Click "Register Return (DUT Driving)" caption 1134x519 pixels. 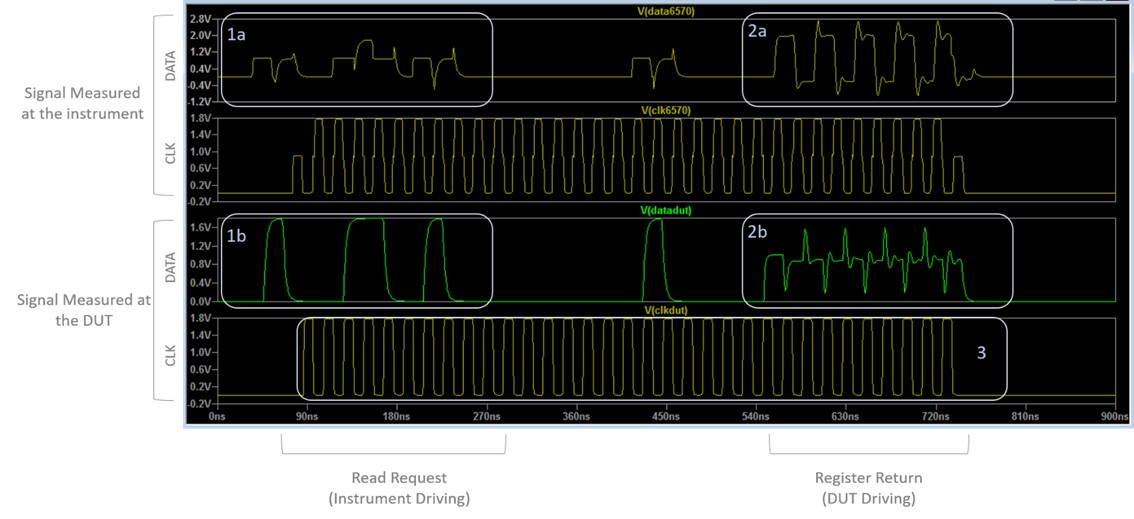868,487
